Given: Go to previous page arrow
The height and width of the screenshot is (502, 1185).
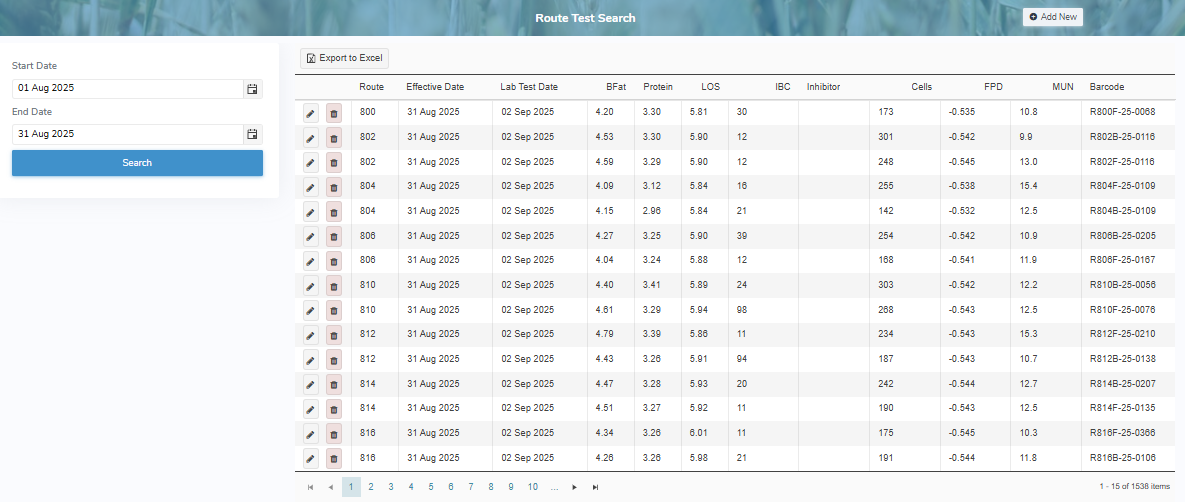Looking at the screenshot, I should tap(331, 487).
